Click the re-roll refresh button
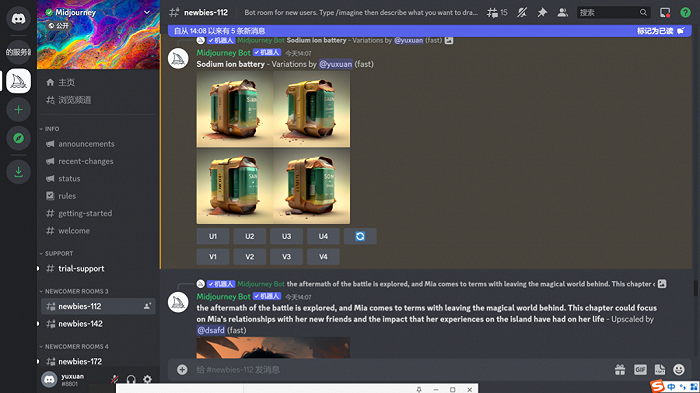The width and height of the screenshot is (700, 393). [x=360, y=236]
